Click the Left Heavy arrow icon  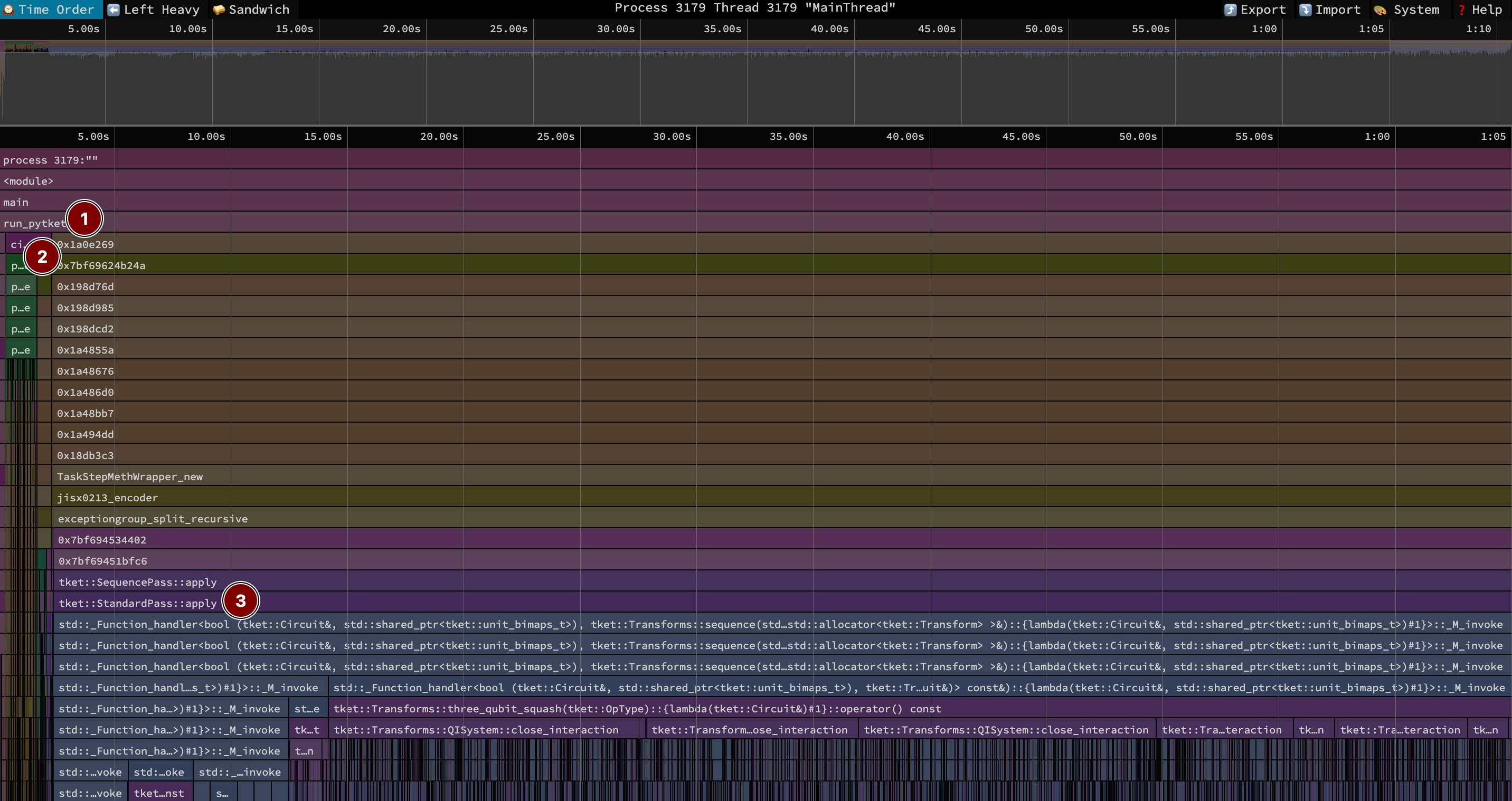click(114, 9)
